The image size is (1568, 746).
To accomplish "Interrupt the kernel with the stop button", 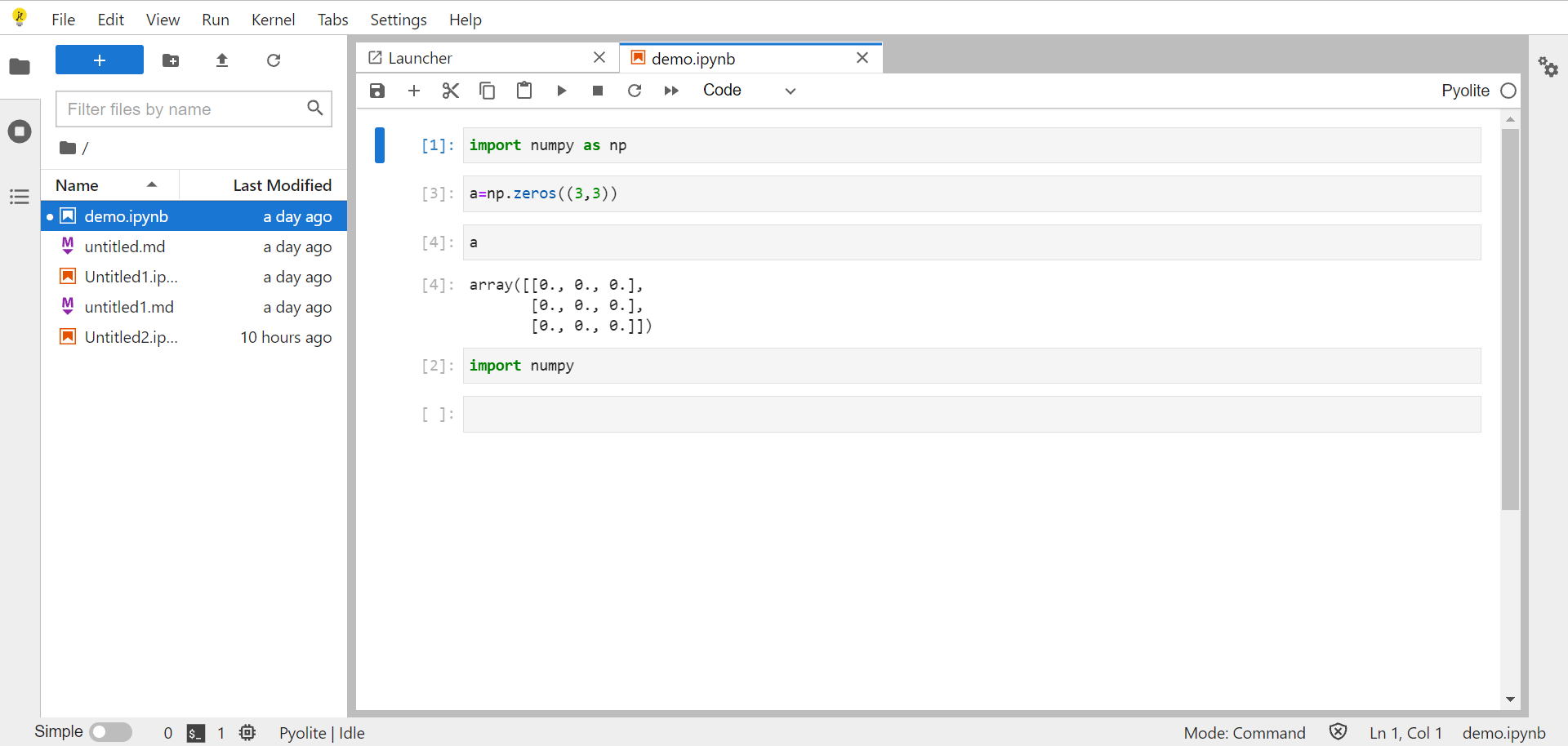I will (598, 91).
